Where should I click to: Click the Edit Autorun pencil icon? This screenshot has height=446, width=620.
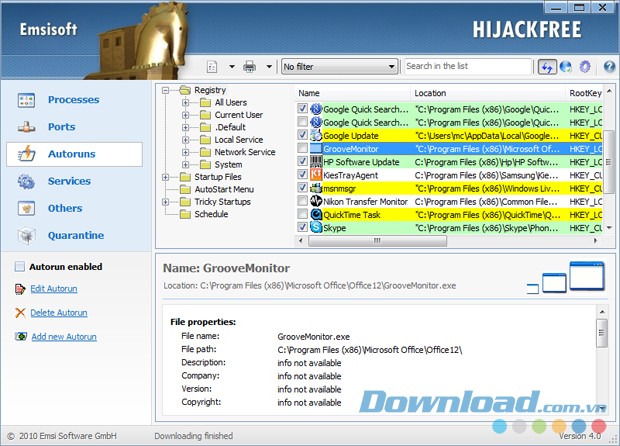pos(20,289)
